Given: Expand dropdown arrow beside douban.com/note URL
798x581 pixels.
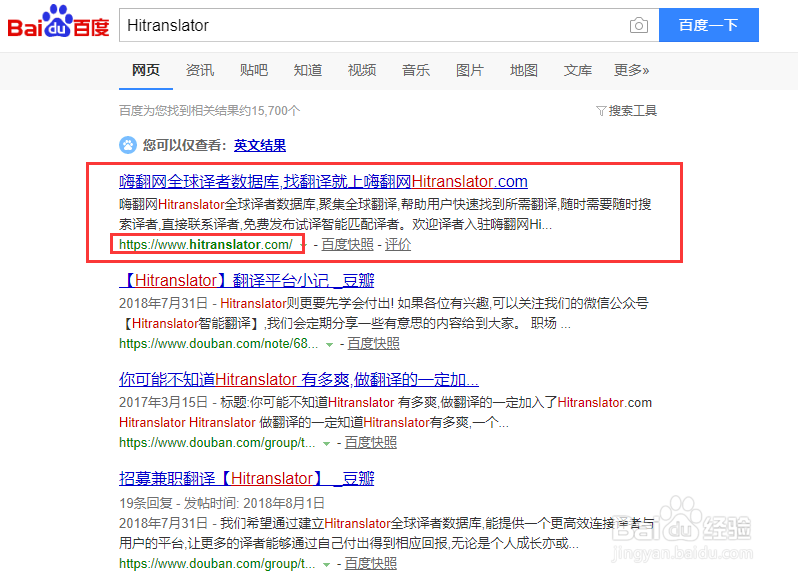Looking at the screenshot, I should pos(329,345).
